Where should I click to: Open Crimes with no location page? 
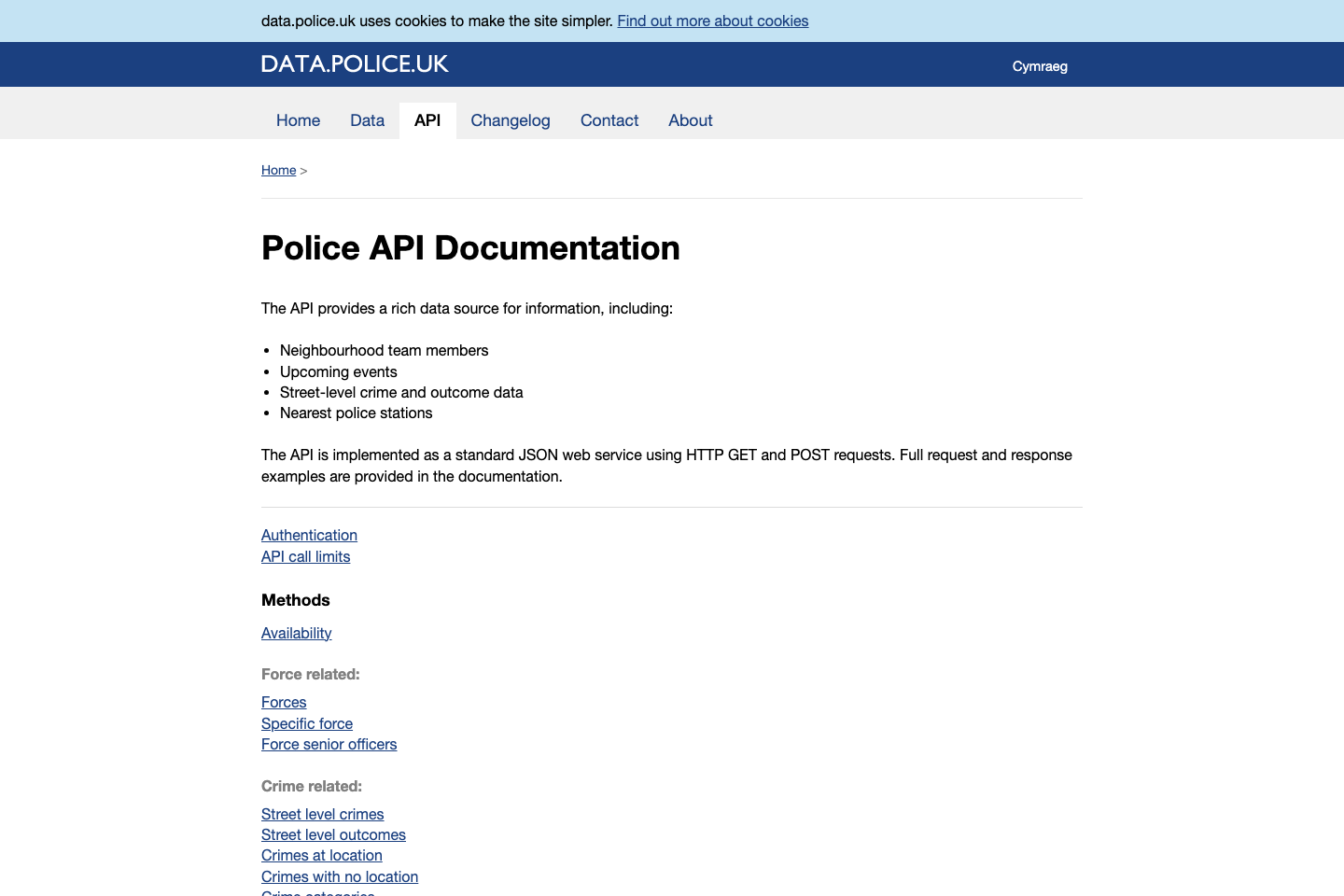339,876
